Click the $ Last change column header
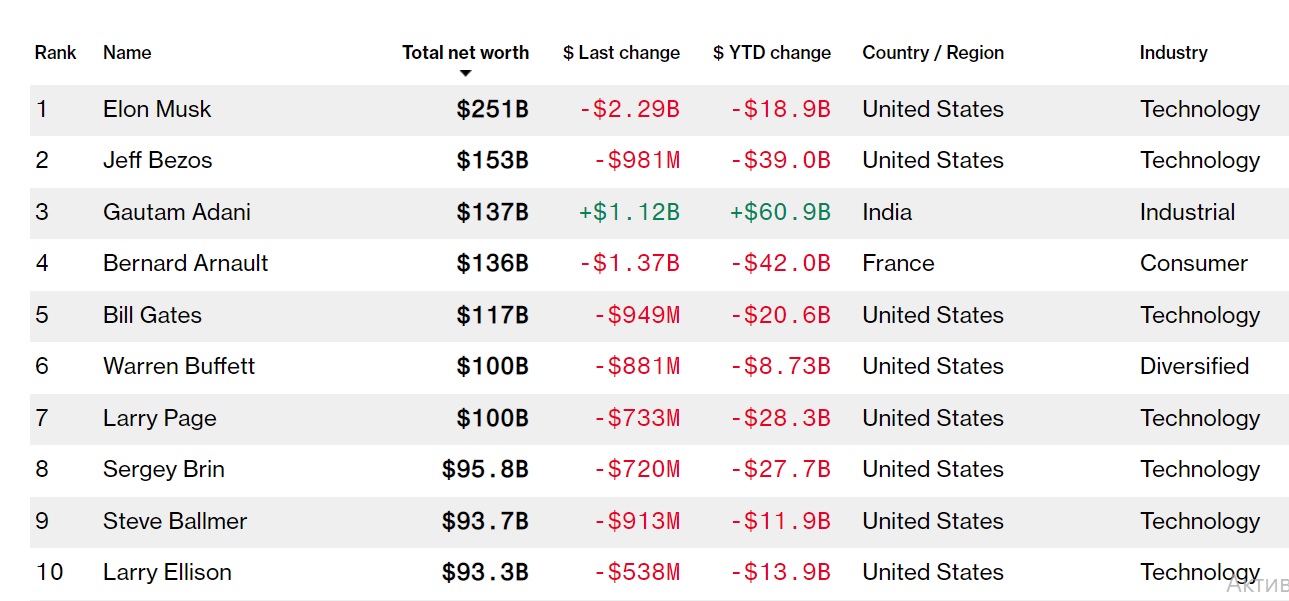The image size is (1289, 601). pyautogui.click(x=621, y=53)
